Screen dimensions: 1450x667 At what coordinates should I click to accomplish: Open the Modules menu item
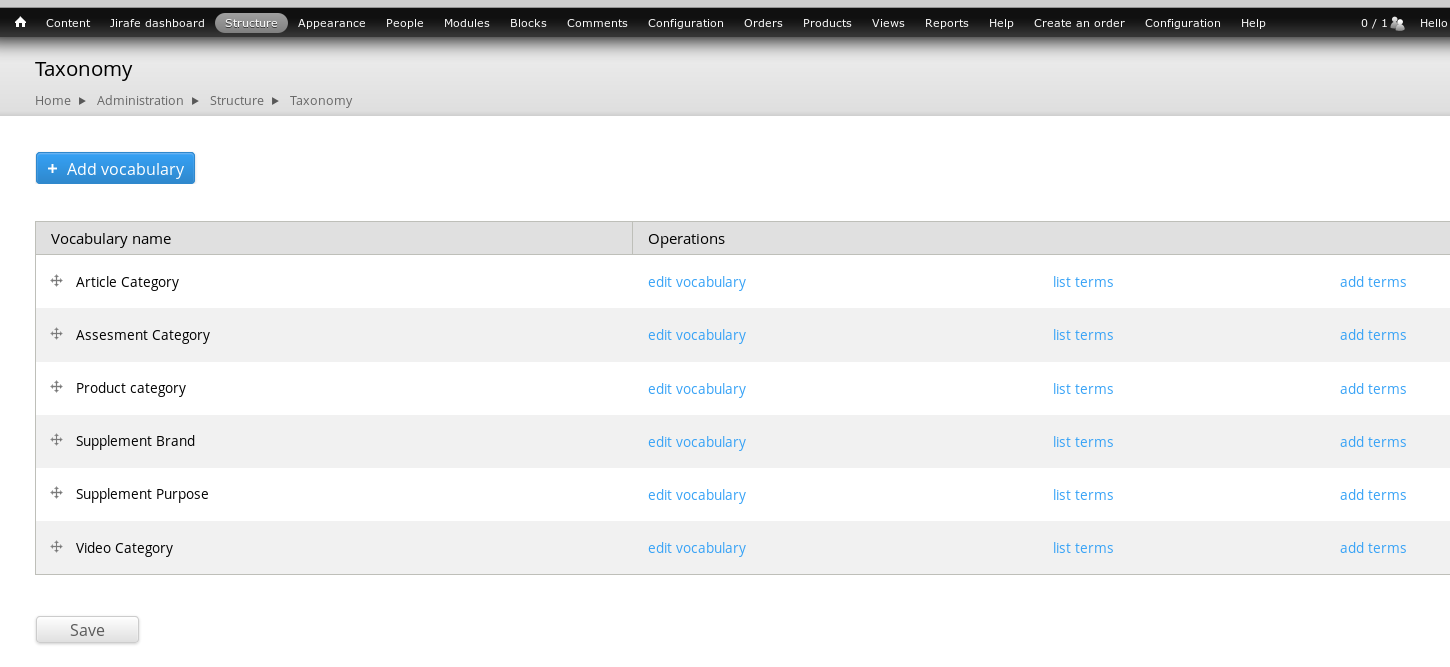coord(467,23)
